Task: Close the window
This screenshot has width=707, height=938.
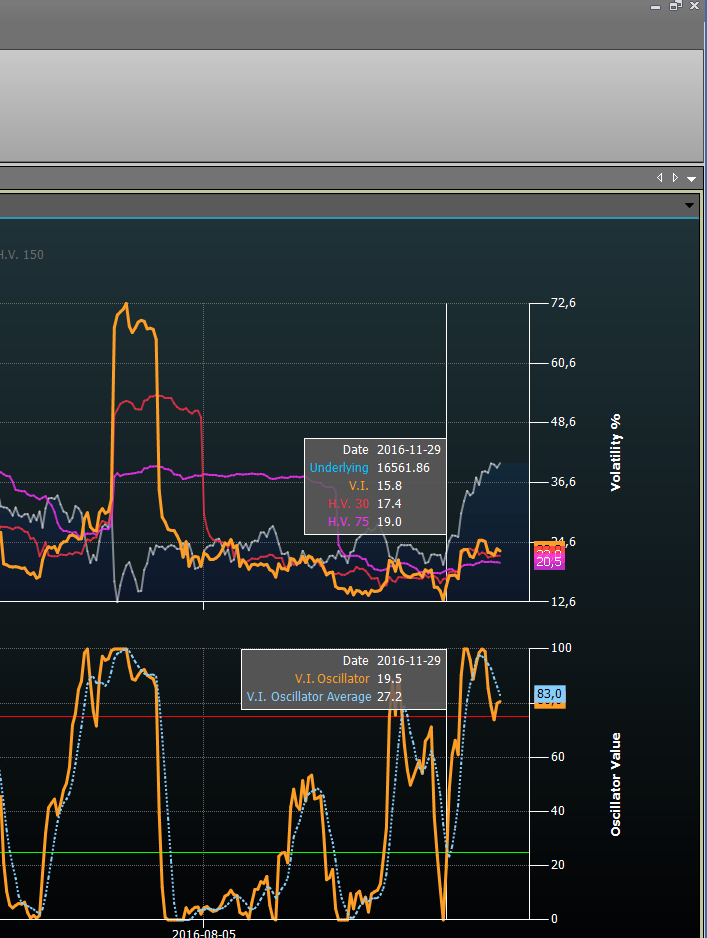Action: tap(694, 6)
